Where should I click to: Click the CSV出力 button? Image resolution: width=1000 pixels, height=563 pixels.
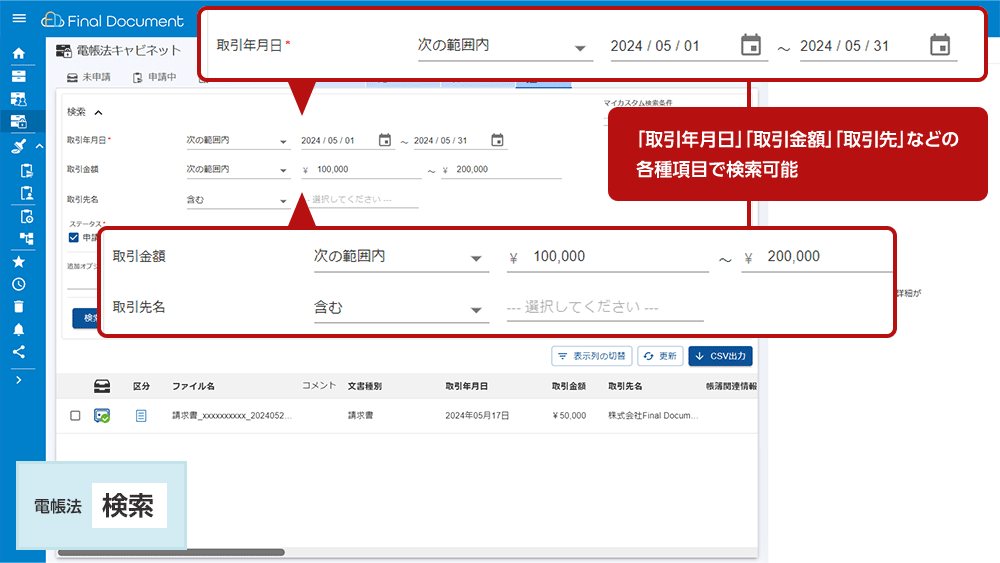click(721, 356)
